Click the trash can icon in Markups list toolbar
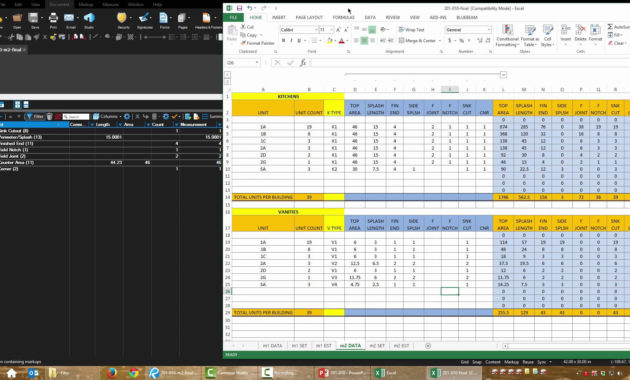 click(x=49, y=116)
